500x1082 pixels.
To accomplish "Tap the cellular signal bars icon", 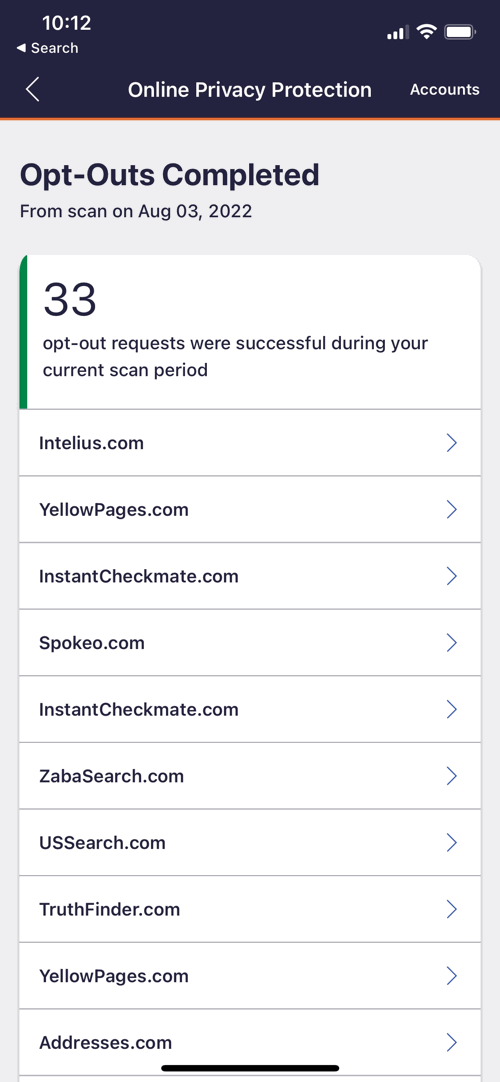I will click(x=398, y=32).
